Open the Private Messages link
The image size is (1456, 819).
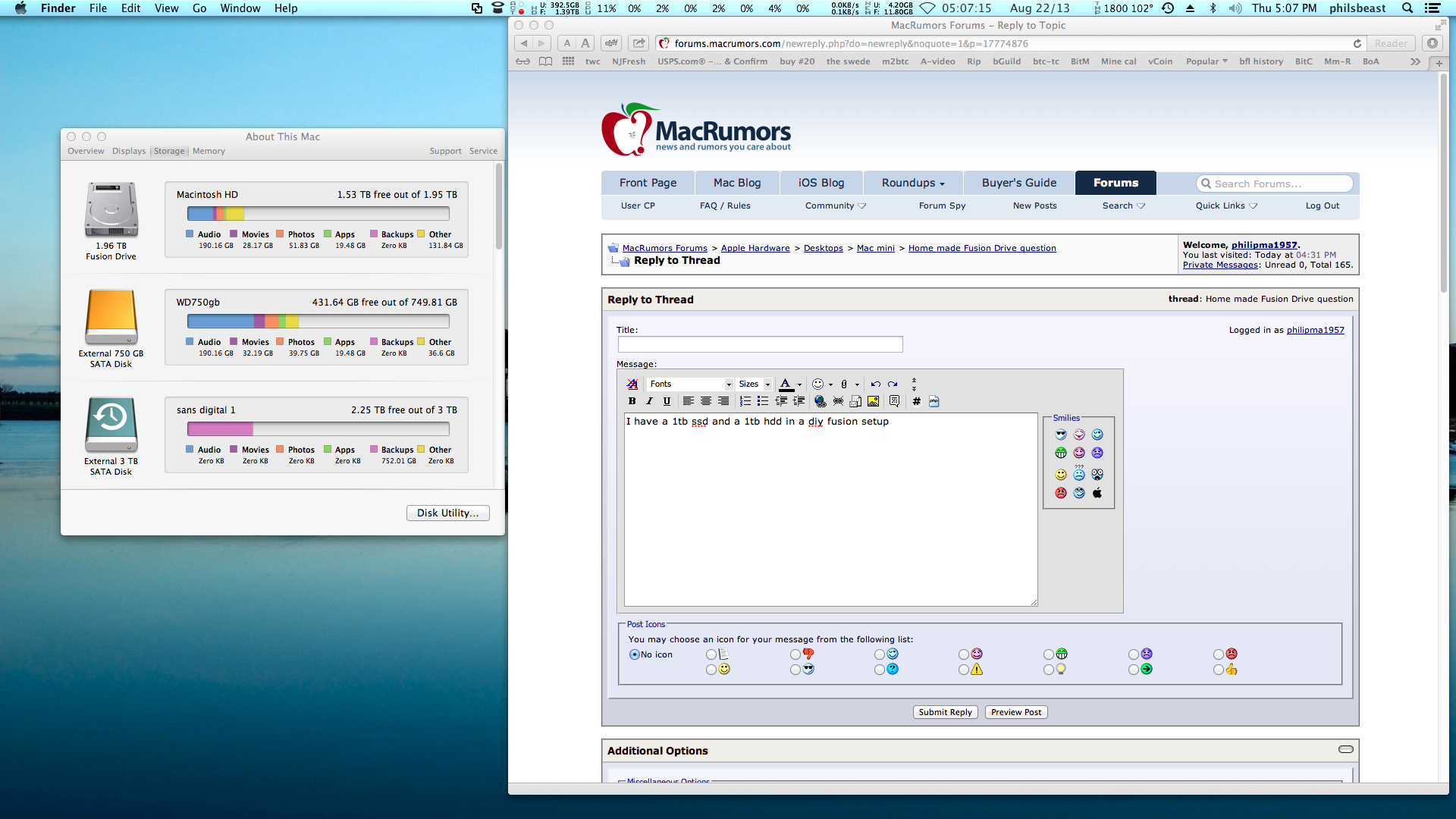(1220, 265)
